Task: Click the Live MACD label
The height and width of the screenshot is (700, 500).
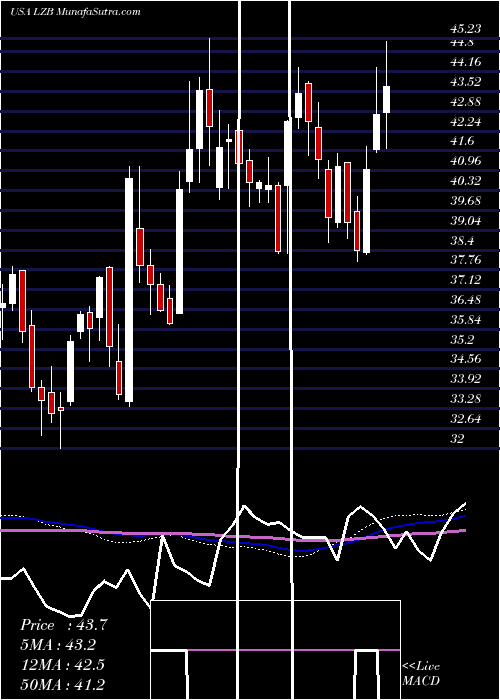Action: click(421, 674)
